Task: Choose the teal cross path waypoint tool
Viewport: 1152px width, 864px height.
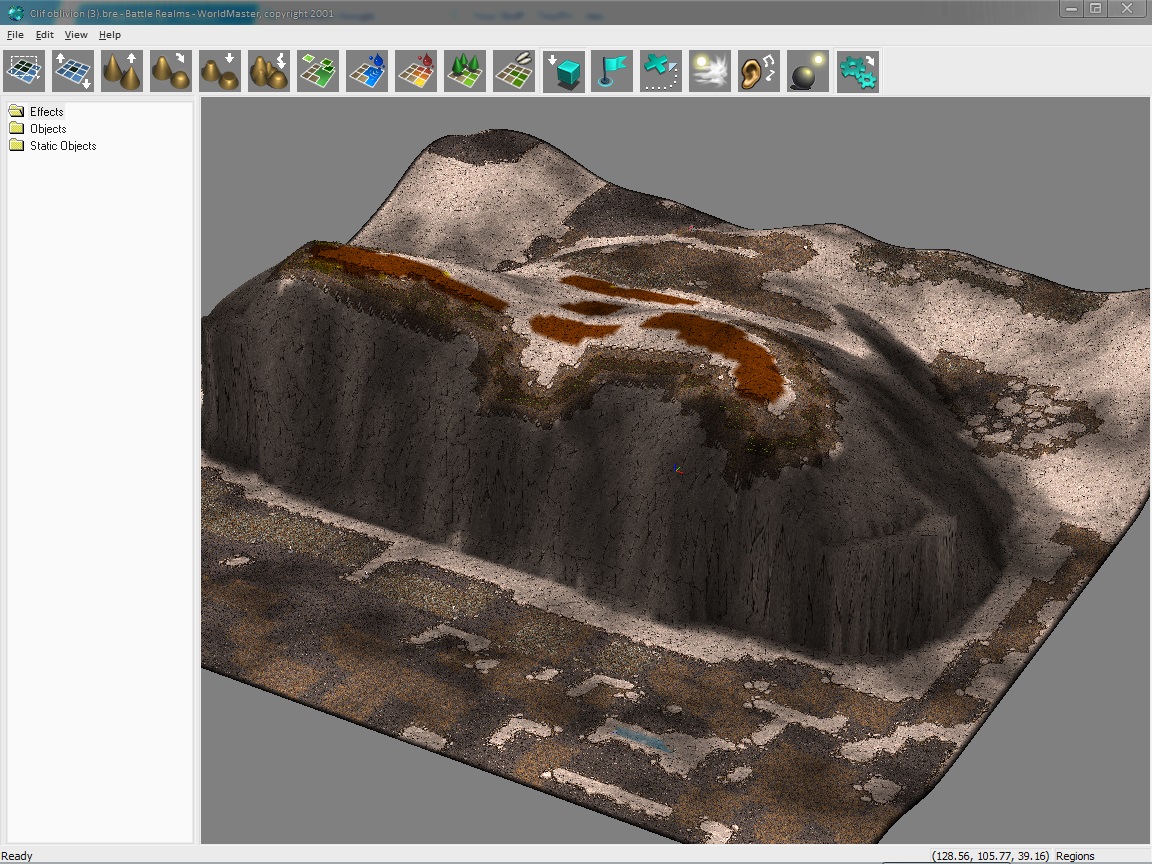Action: click(661, 71)
